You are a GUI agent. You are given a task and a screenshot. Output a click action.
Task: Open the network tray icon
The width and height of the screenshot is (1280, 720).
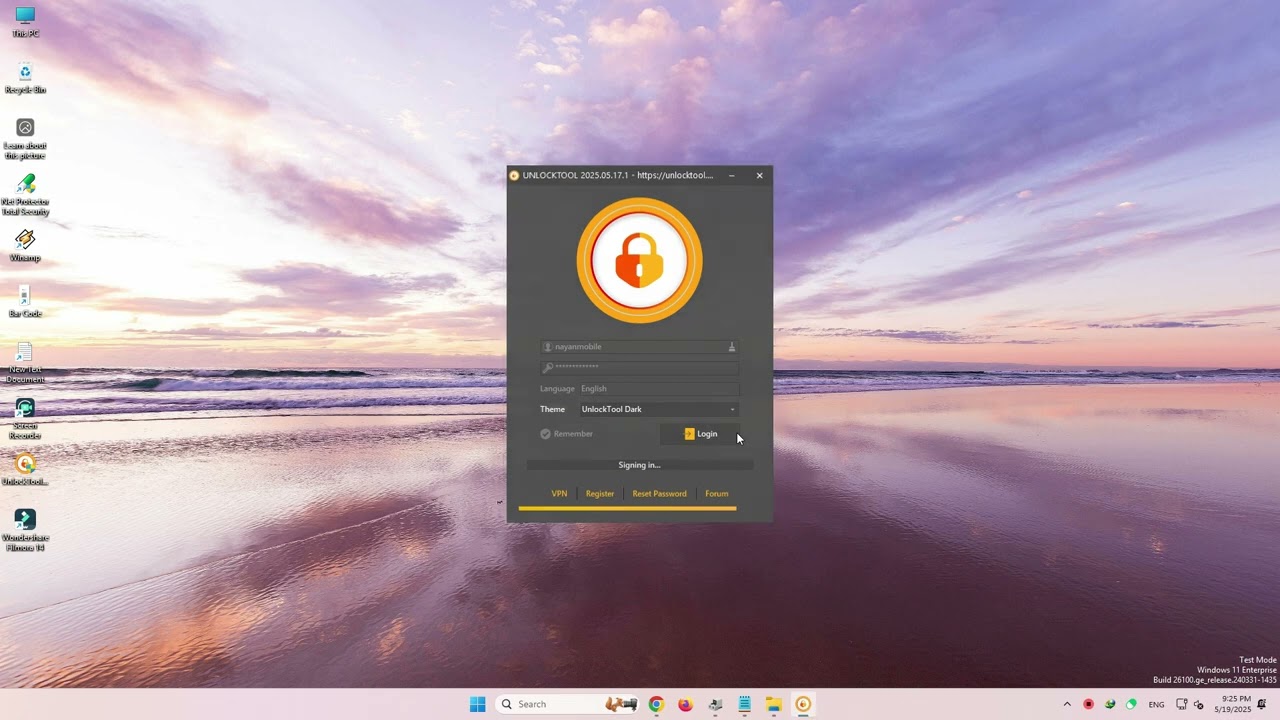coord(1183,704)
